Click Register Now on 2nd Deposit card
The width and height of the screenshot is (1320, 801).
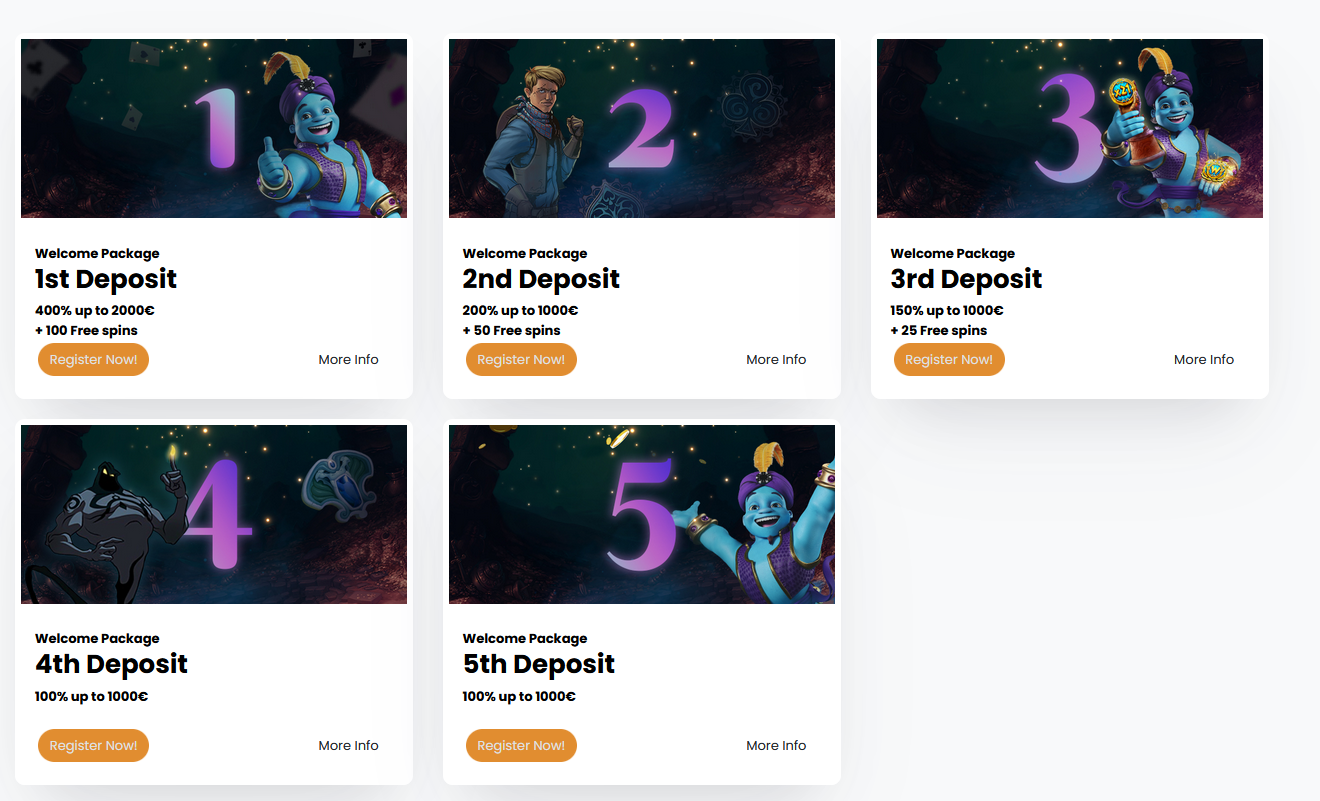(x=521, y=360)
